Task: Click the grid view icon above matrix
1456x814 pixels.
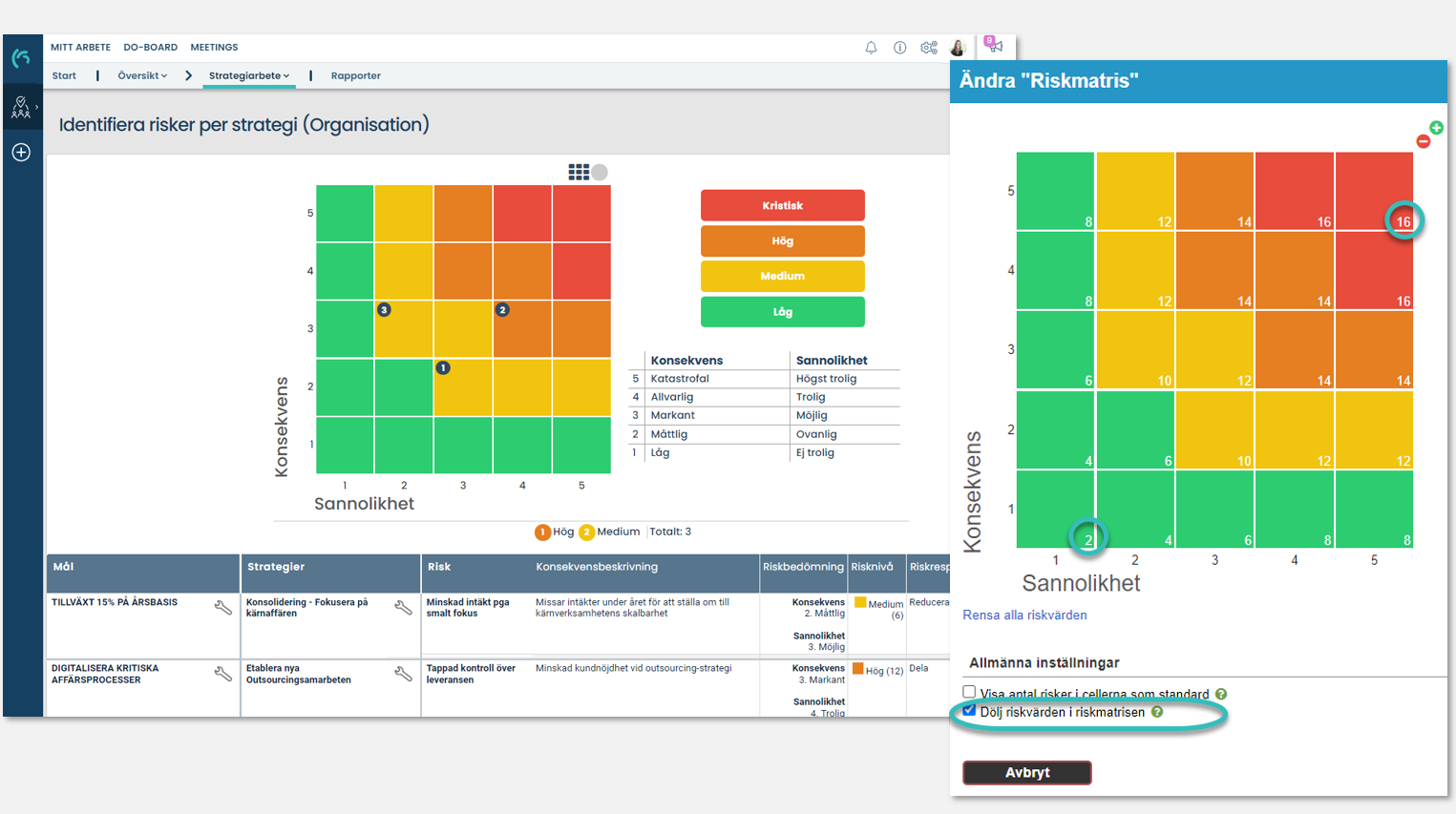Action: (x=579, y=172)
